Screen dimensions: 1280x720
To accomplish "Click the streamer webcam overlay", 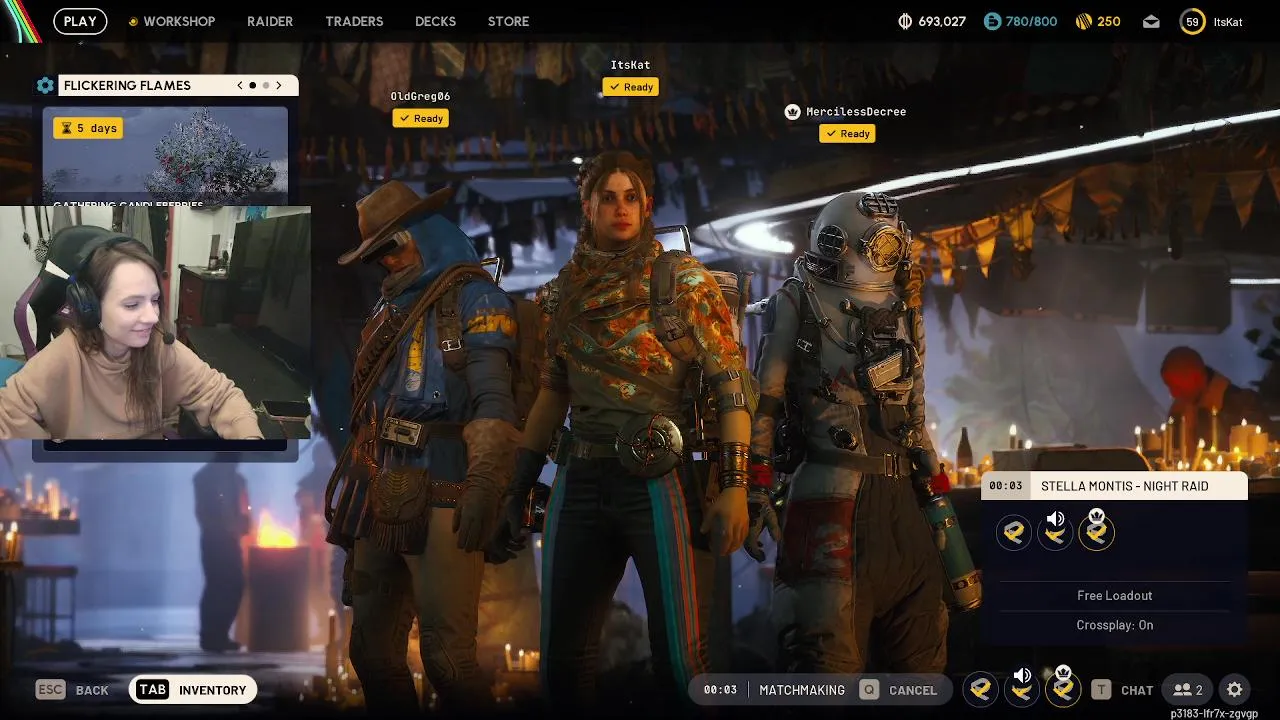I will (x=155, y=323).
